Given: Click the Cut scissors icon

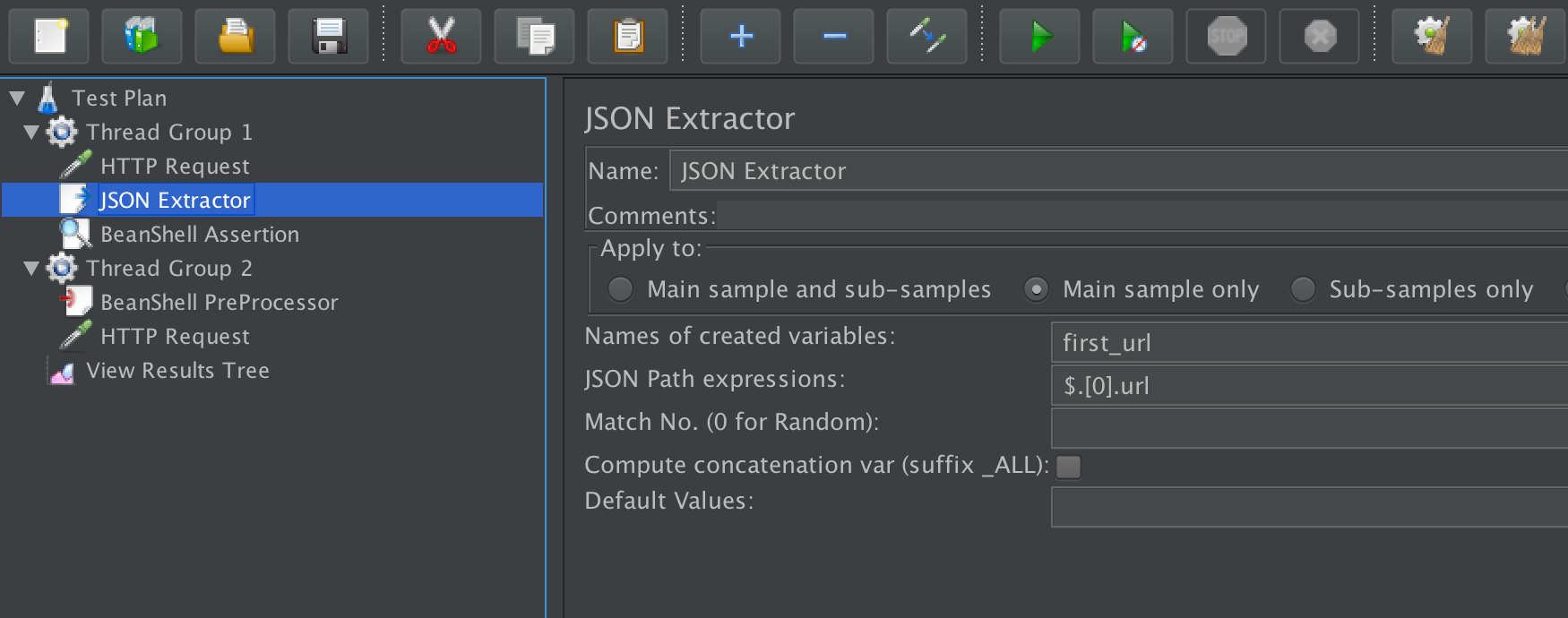Looking at the screenshot, I should tap(441, 37).
